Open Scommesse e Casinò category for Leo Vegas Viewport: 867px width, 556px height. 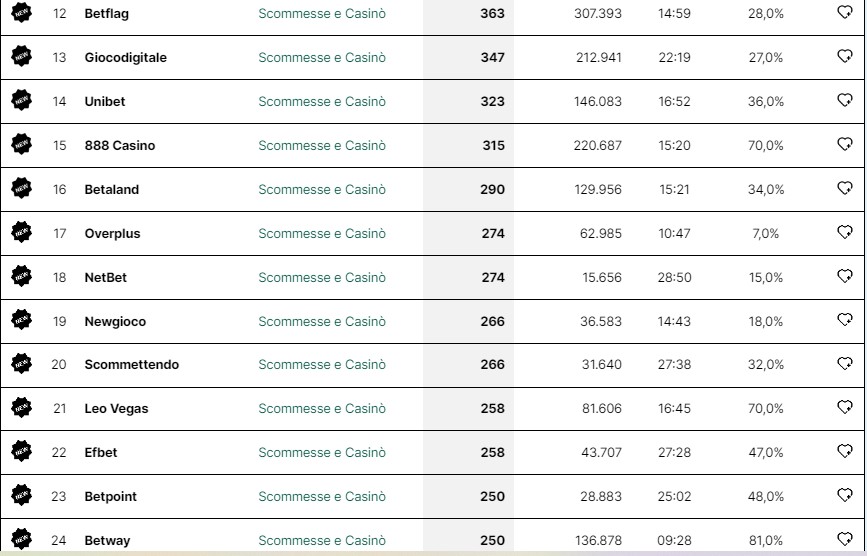click(x=322, y=408)
